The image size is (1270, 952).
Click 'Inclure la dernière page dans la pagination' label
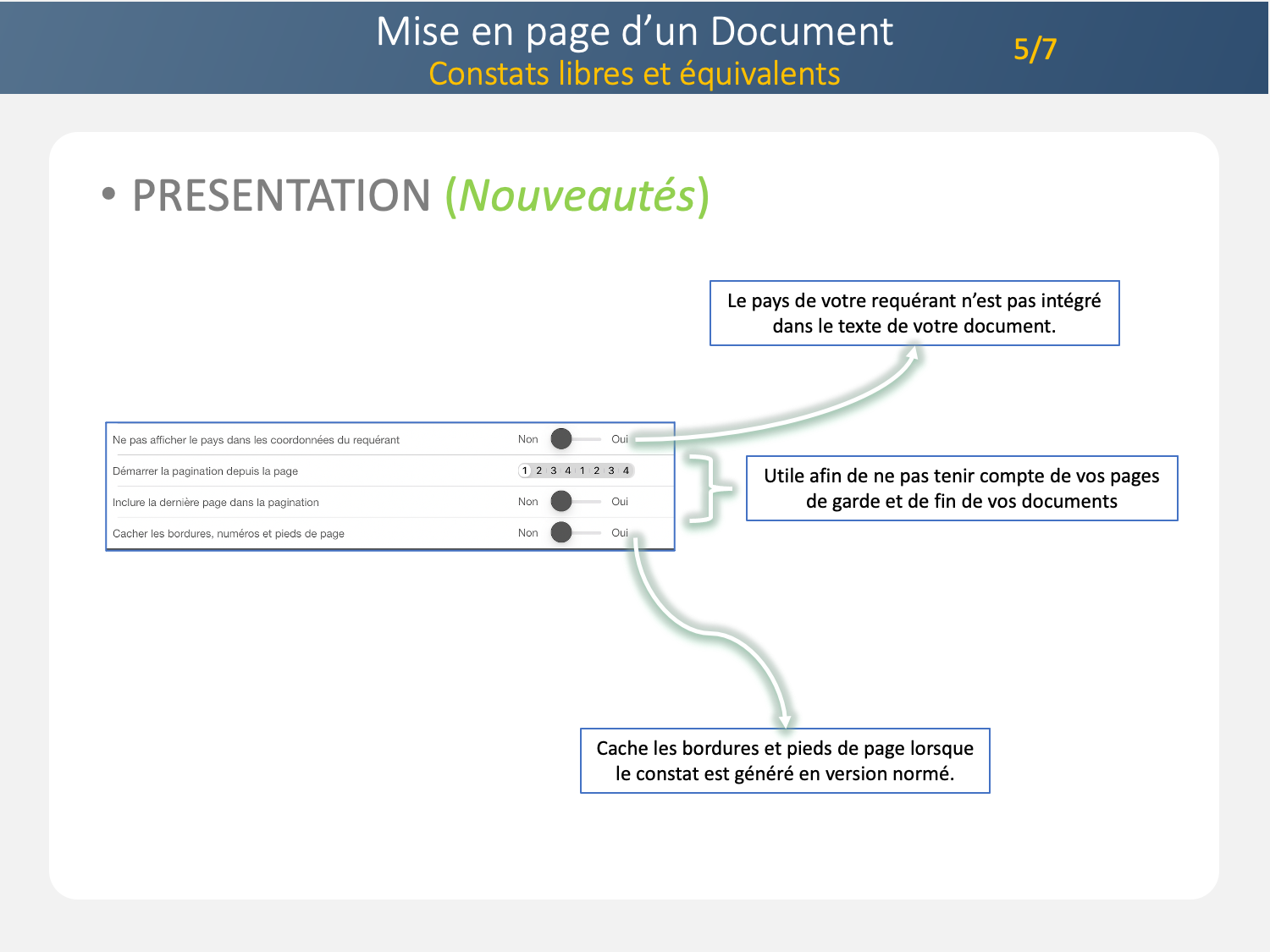click(x=216, y=503)
